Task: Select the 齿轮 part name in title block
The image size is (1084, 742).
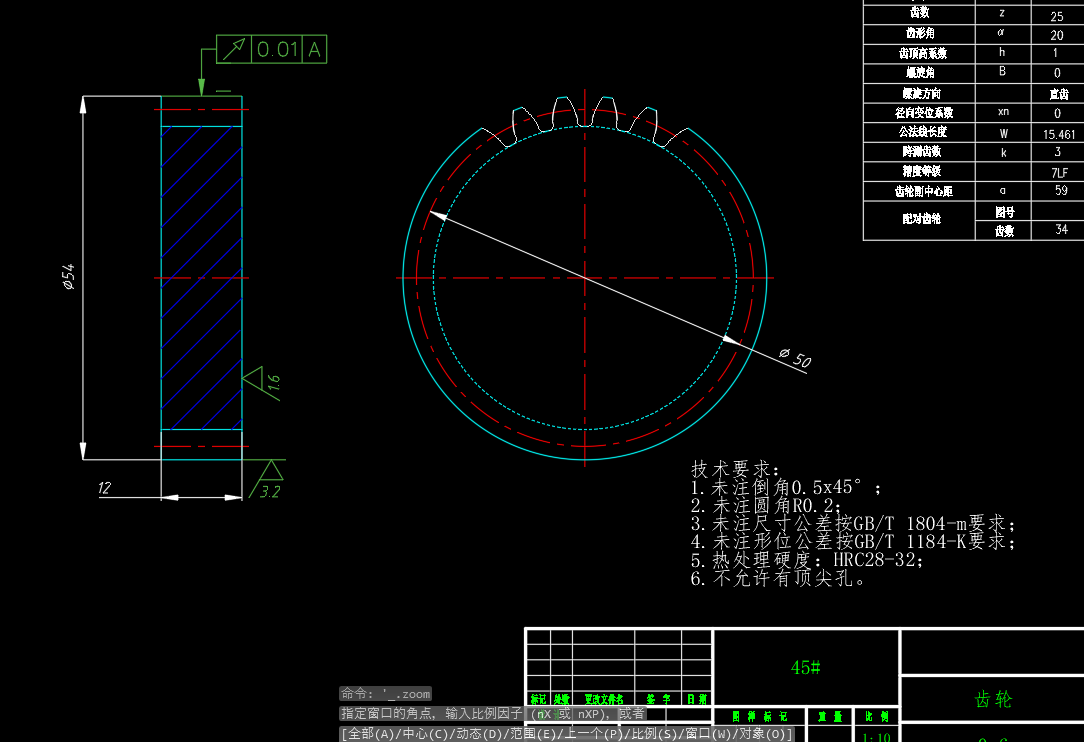Action: click(x=993, y=700)
